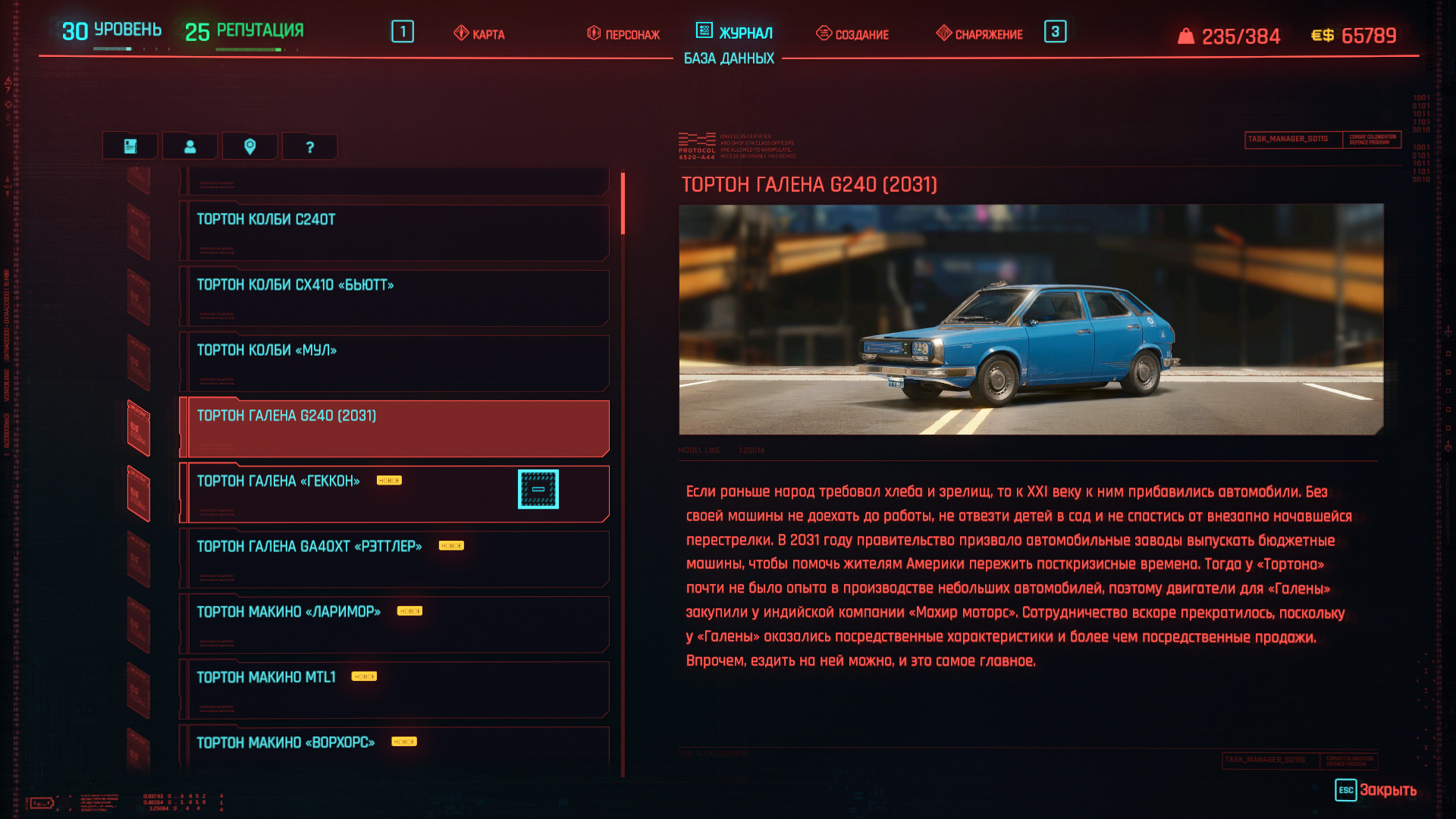Click shard icon beside Макино «Ларимор» entry
Screen dimensions: 1456x819
(139, 624)
